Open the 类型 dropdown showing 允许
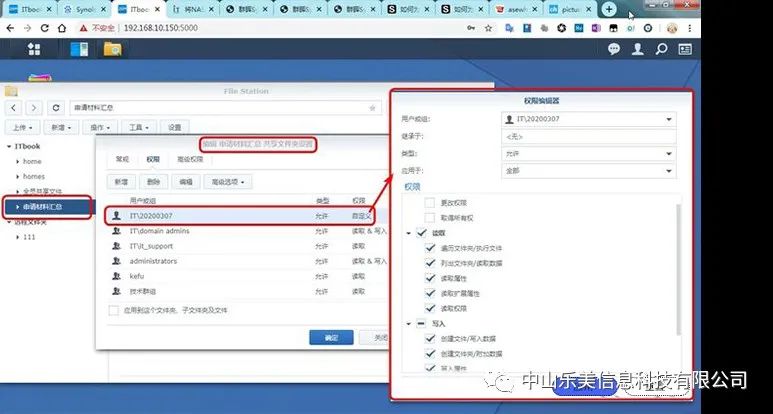The image size is (773, 414). click(589, 154)
